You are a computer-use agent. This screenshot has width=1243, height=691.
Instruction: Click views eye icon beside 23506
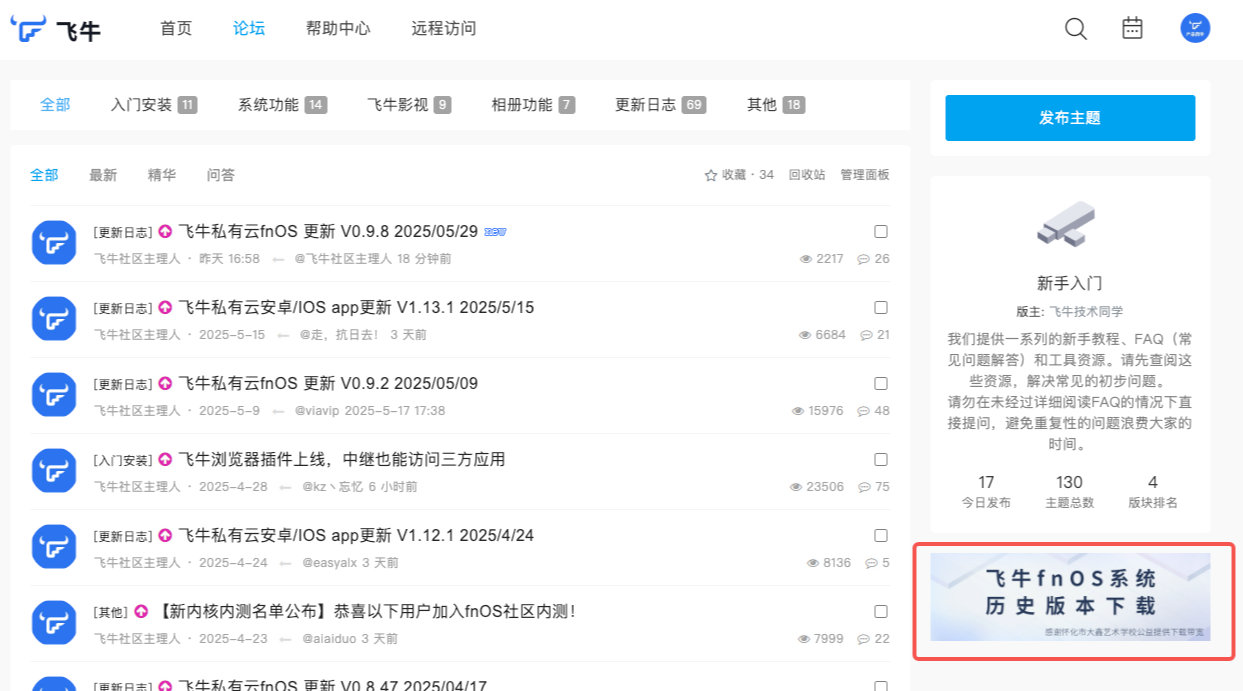point(796,487)
